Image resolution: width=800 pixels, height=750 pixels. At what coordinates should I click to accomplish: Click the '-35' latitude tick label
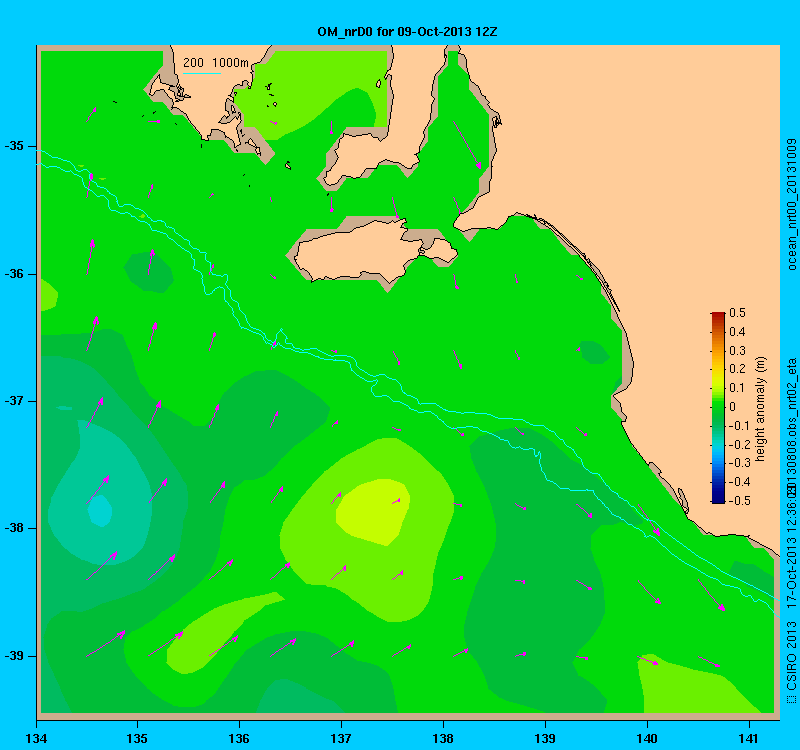tap(14, 146)
